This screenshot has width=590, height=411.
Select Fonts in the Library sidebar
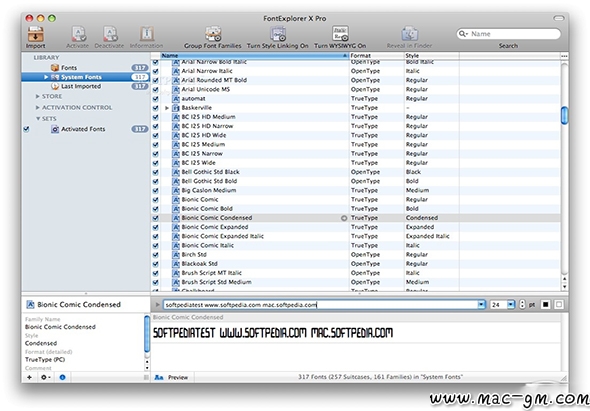[69, 68]
